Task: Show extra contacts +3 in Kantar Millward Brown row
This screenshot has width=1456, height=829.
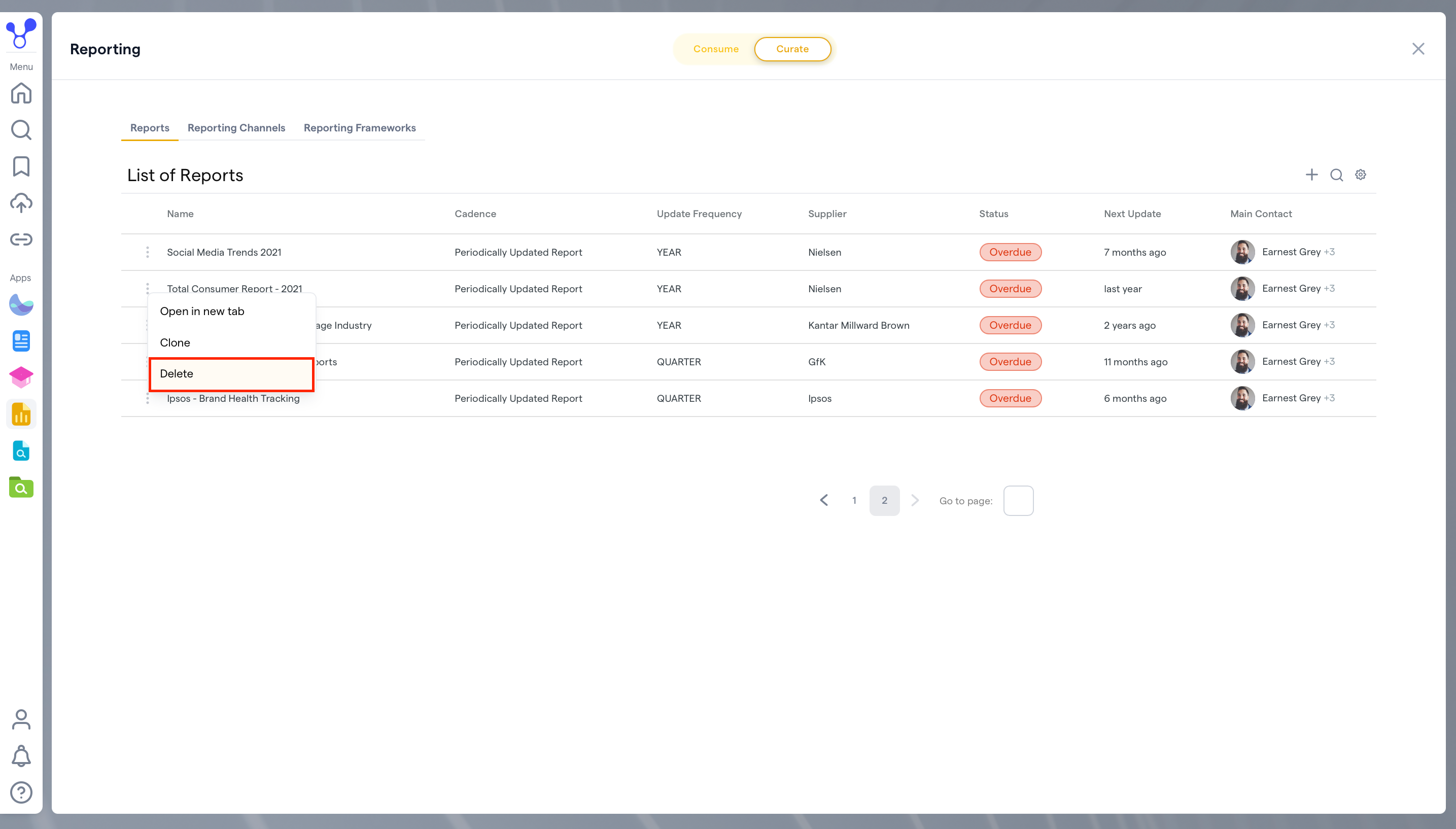Action: coord(1329,325)
